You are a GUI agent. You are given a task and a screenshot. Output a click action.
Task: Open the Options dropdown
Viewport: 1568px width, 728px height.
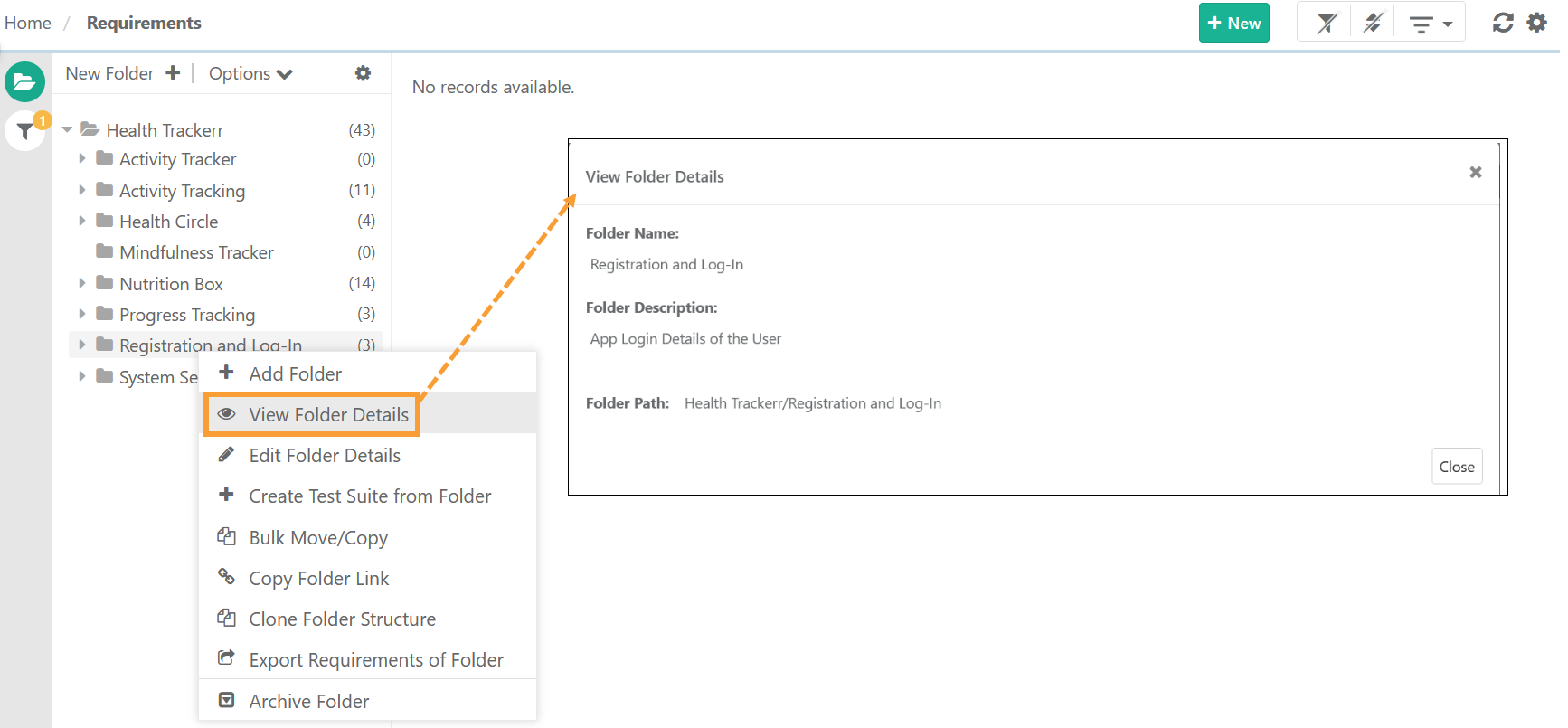250,74
